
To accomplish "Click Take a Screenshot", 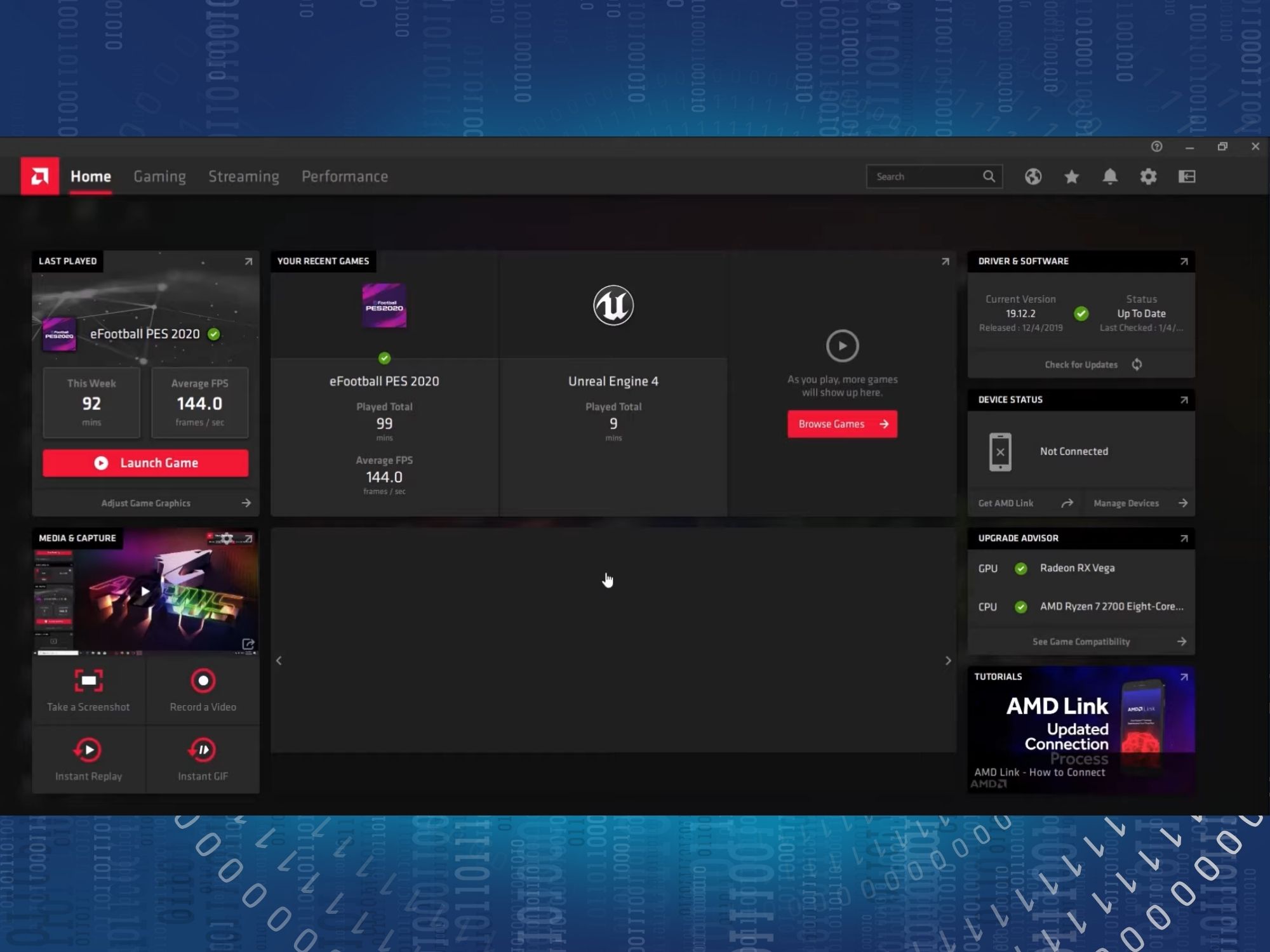I will [88, 691].
